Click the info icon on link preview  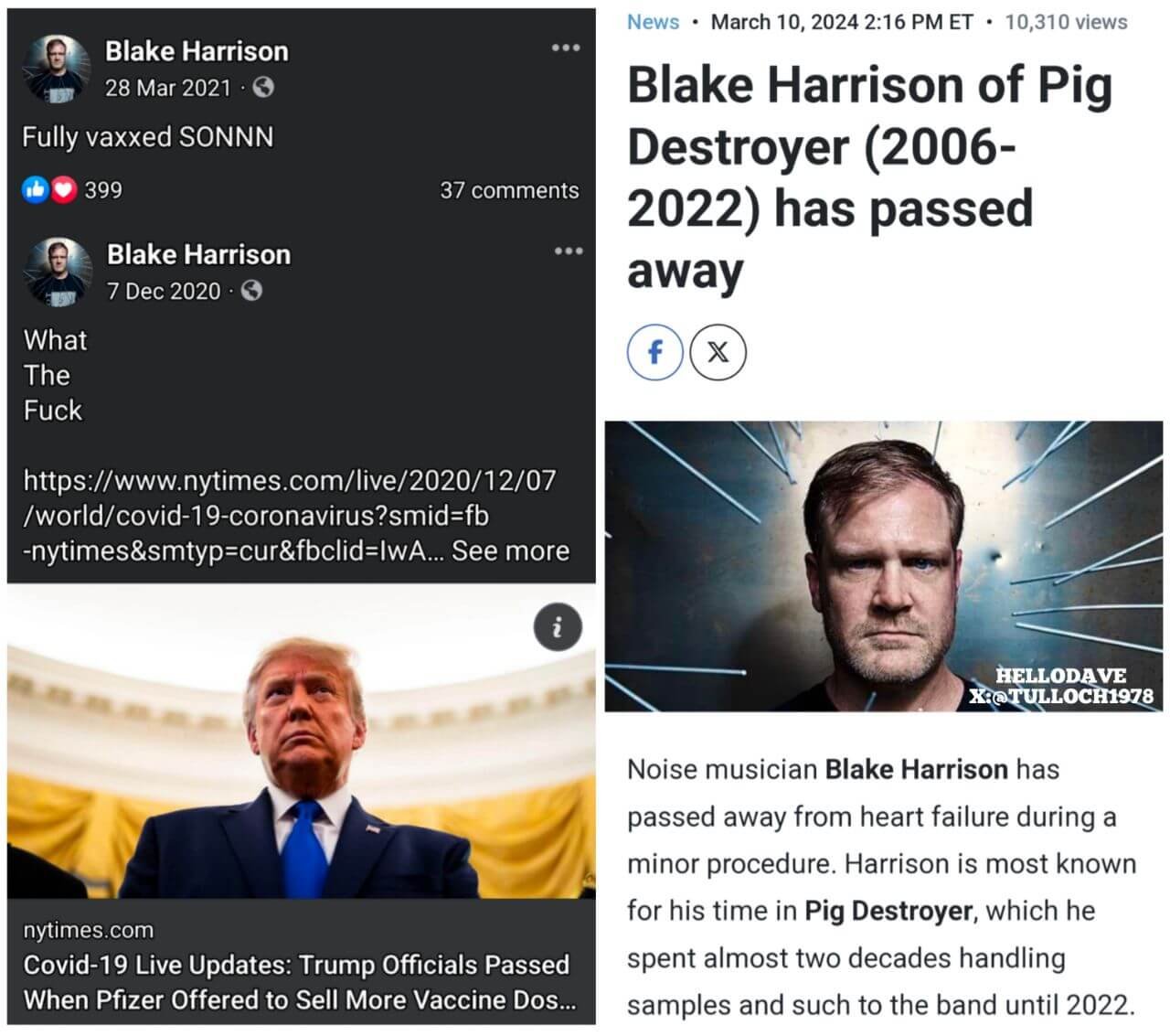pos(558,627)
